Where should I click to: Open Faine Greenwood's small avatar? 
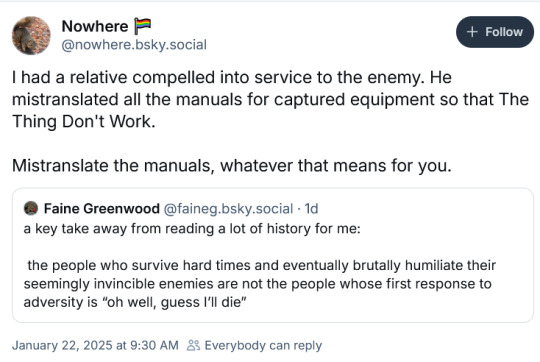pos(31,208)
